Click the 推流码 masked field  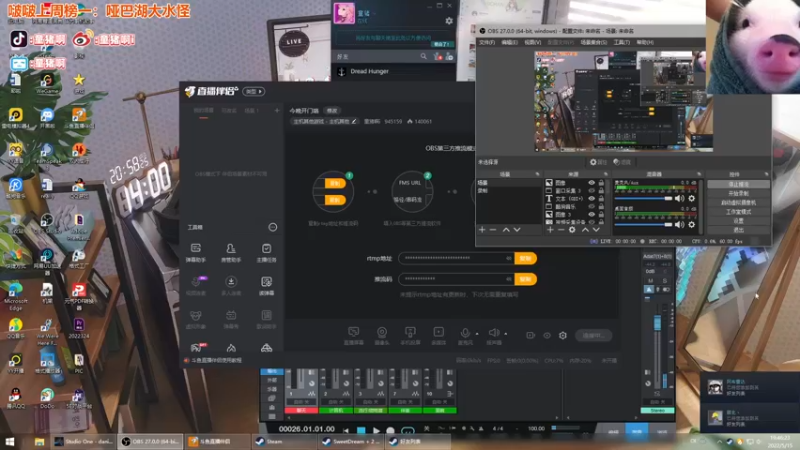tap(457, 279)
